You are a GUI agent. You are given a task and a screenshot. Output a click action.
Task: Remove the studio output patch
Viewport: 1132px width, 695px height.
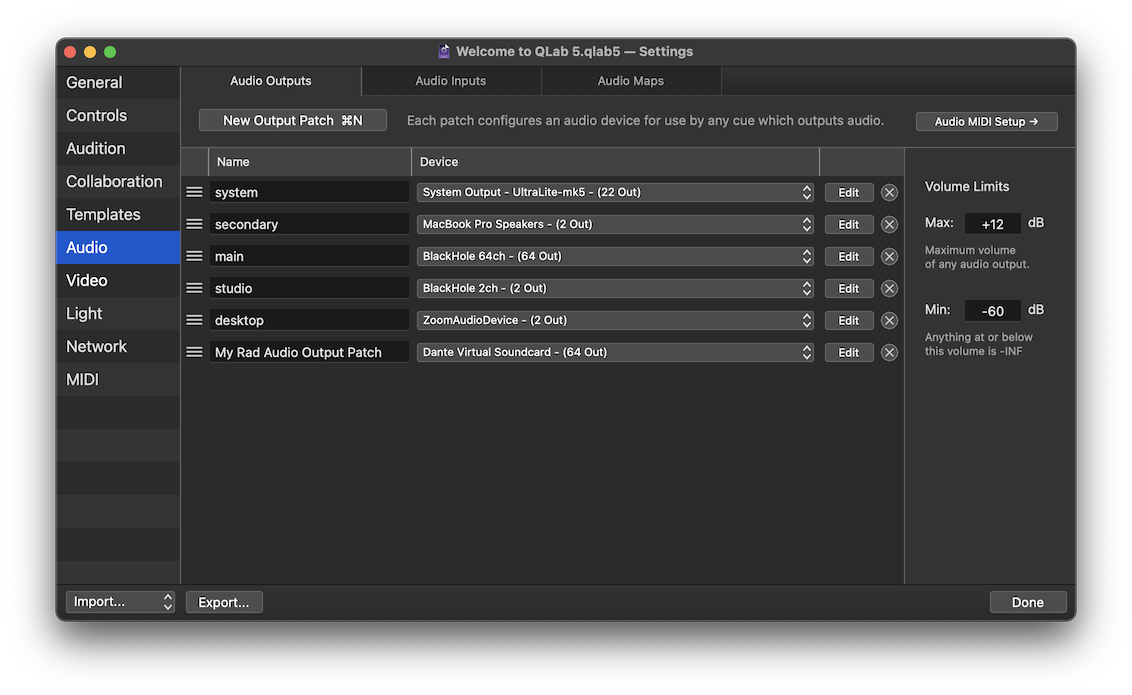[889, 288]
